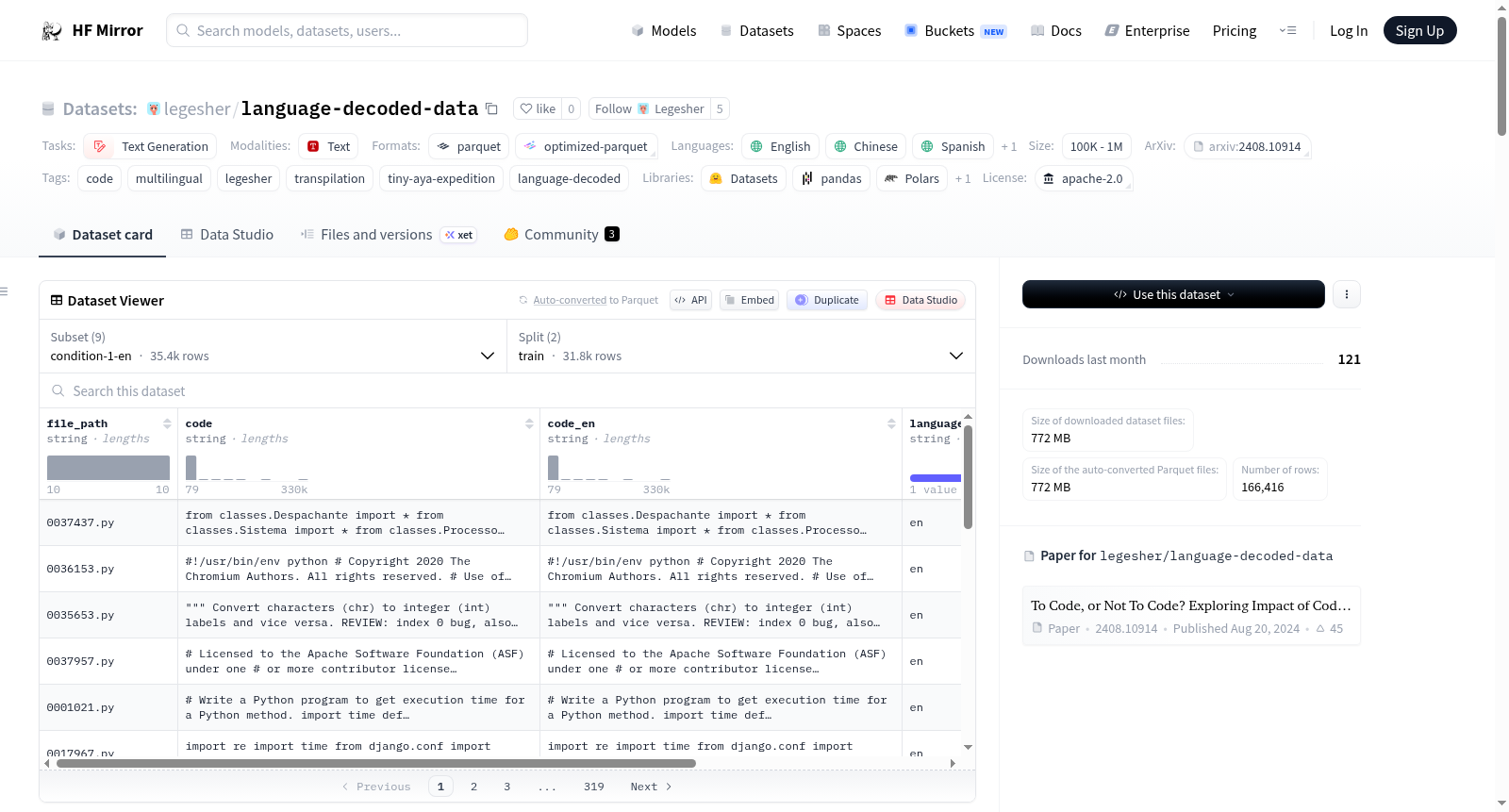
Task: Click the API button in Dataset Viewer
Action: [690, 300]
